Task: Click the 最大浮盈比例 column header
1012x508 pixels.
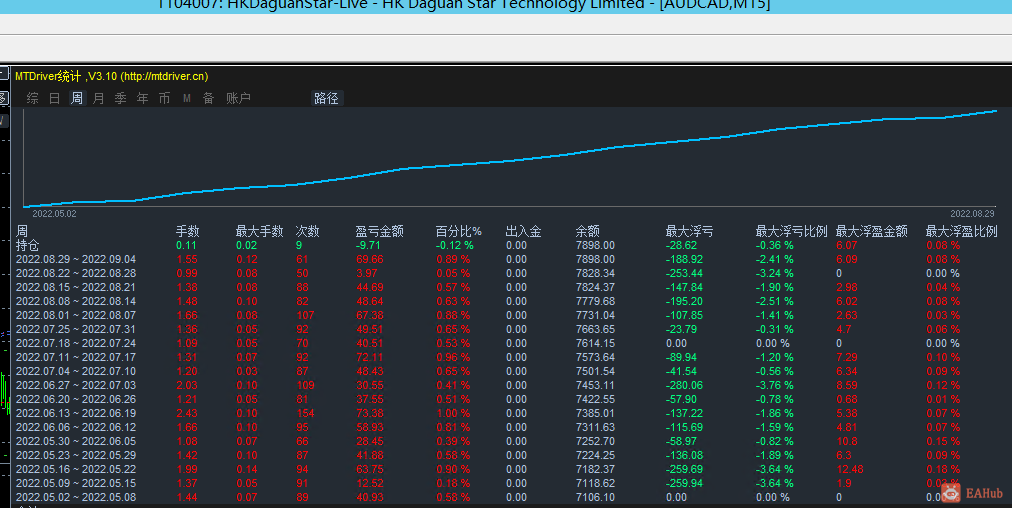Action: coord(962,231)
